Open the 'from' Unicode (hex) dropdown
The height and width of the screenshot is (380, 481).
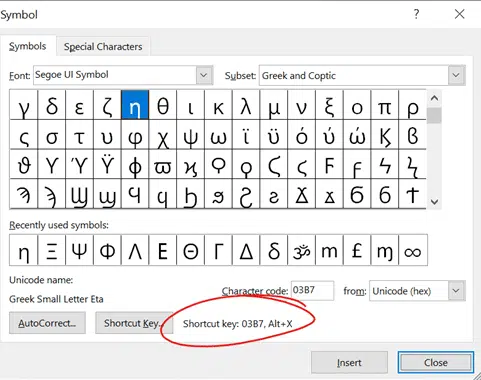pos(456,291)
